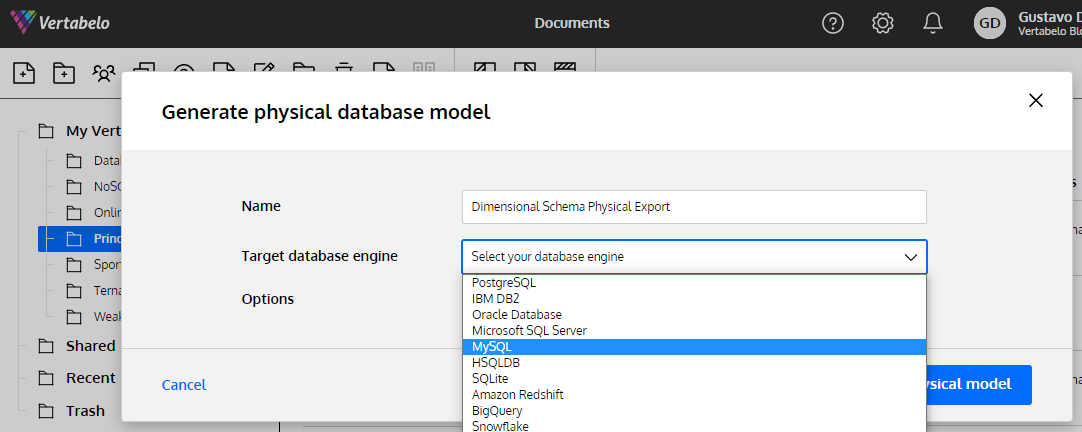Close the Generate physical database model dialog
The image size is (1082, 432).
[1035, 101]
